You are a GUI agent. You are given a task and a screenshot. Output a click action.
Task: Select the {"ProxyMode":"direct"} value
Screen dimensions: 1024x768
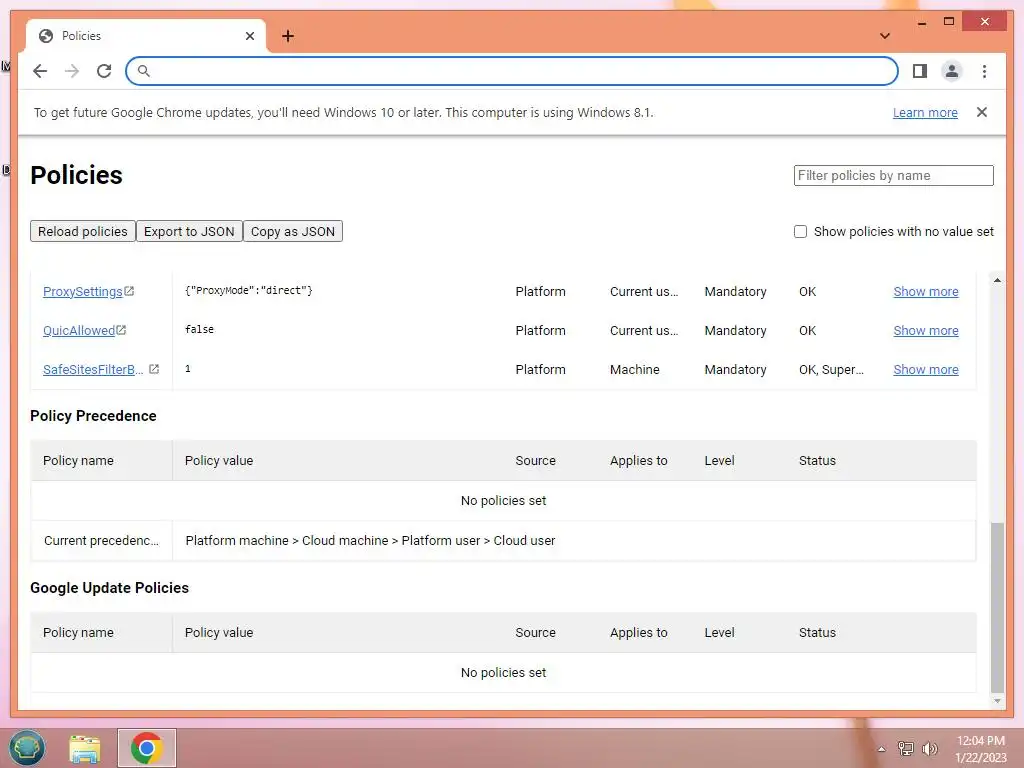[249, 290]
